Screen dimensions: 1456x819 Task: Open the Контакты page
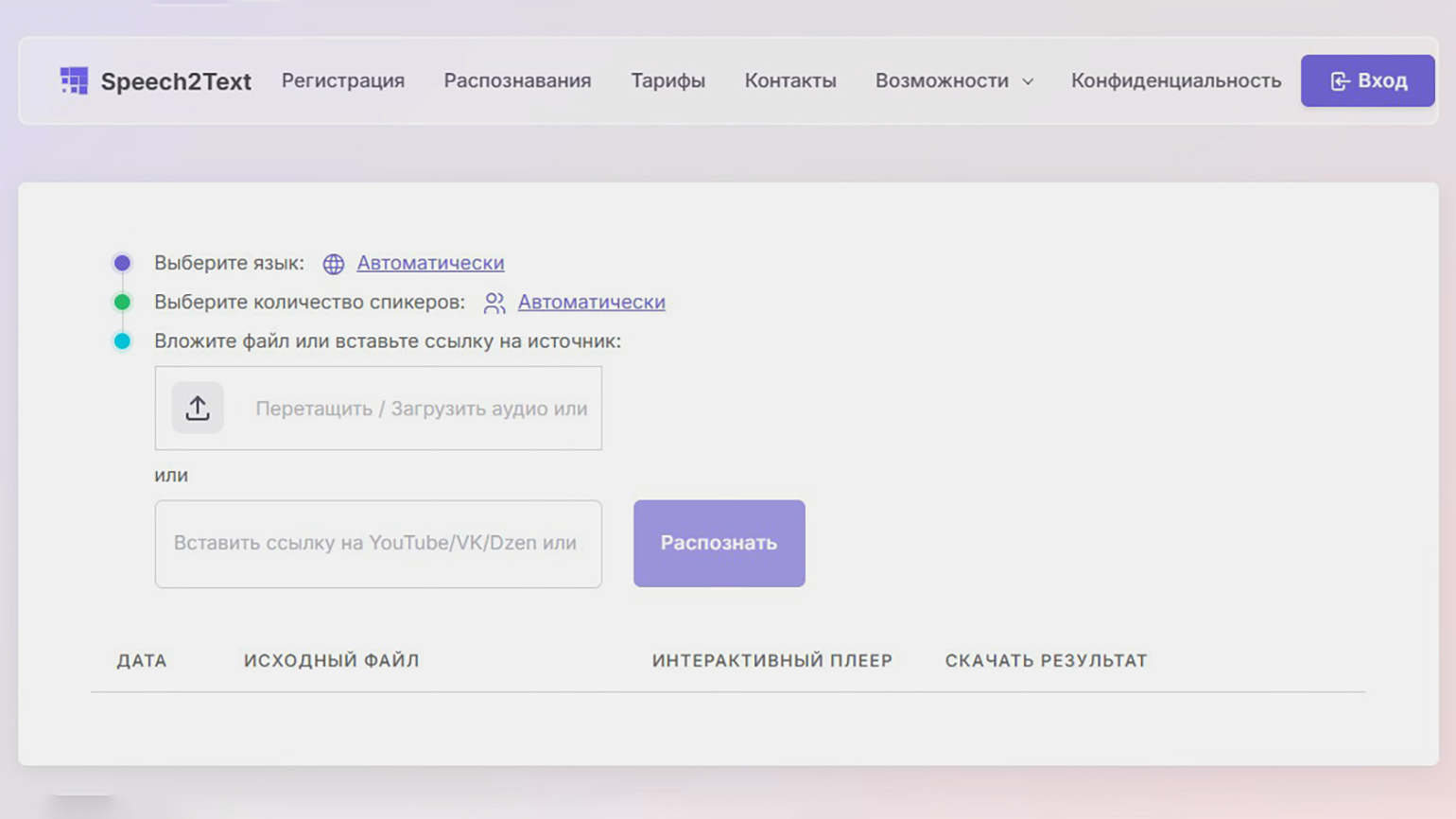point(790,81)
